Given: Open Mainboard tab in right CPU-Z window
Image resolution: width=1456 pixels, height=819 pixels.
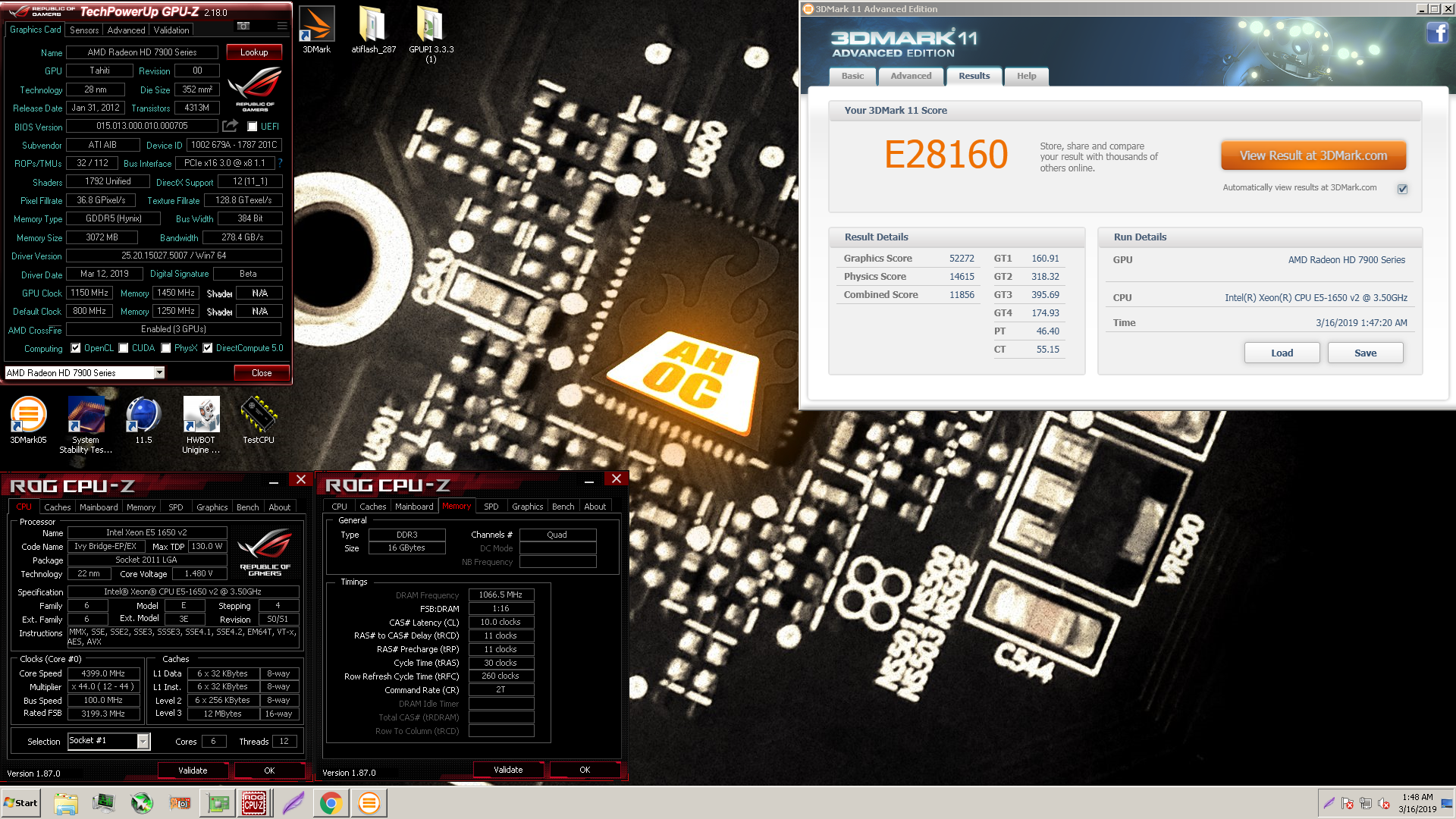Looking at the screenshot, I should tap(414, 507).
